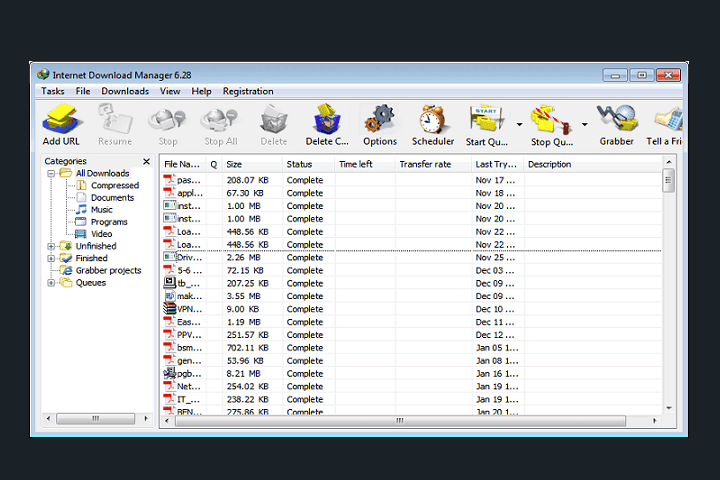Click the Start Queue toolbar icon
This screenshot has height=480, width=720.
coord(487,119)
